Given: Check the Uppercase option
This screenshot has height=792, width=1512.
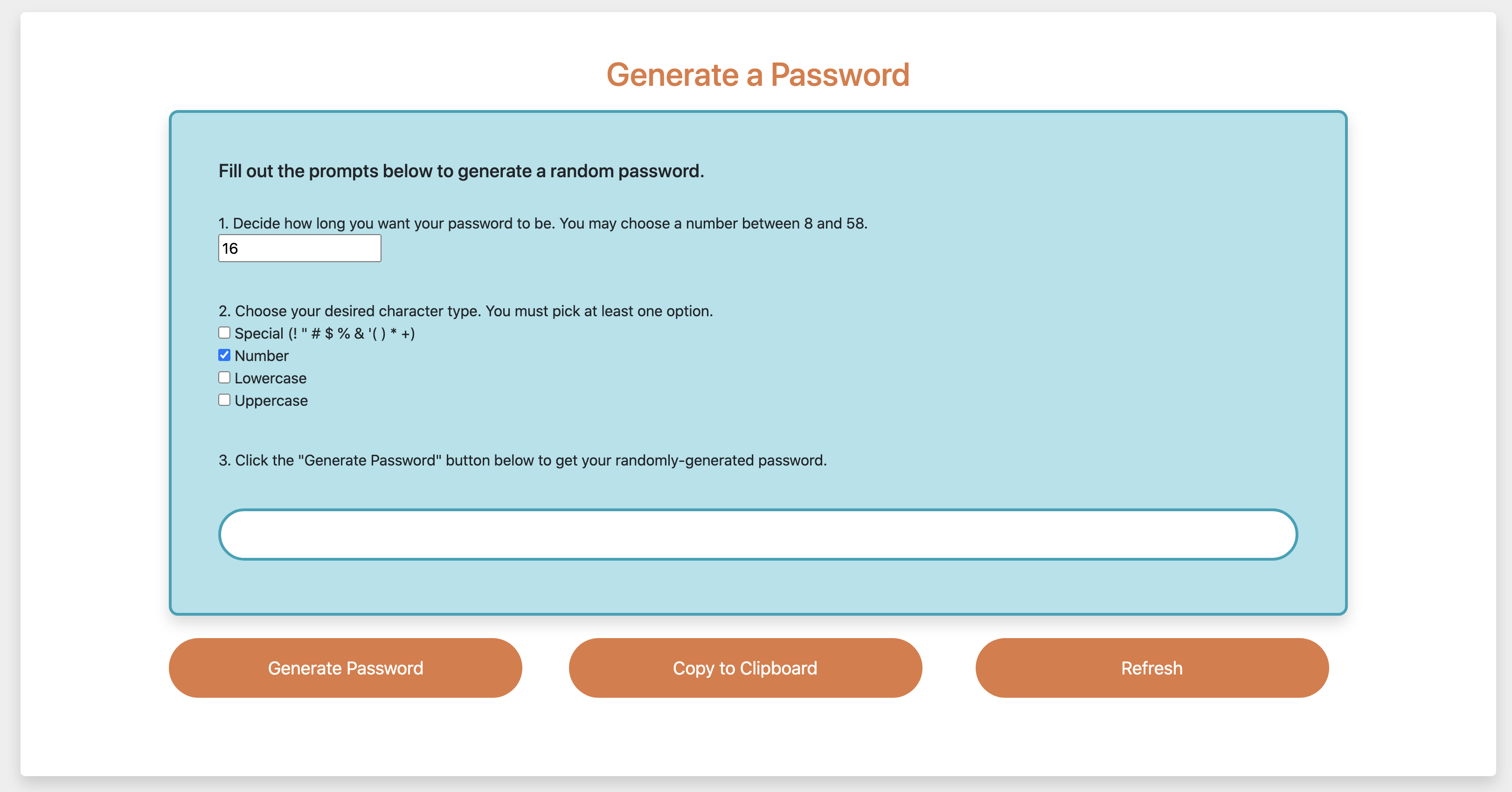Looking at the screenshot, I should (224, 399).
